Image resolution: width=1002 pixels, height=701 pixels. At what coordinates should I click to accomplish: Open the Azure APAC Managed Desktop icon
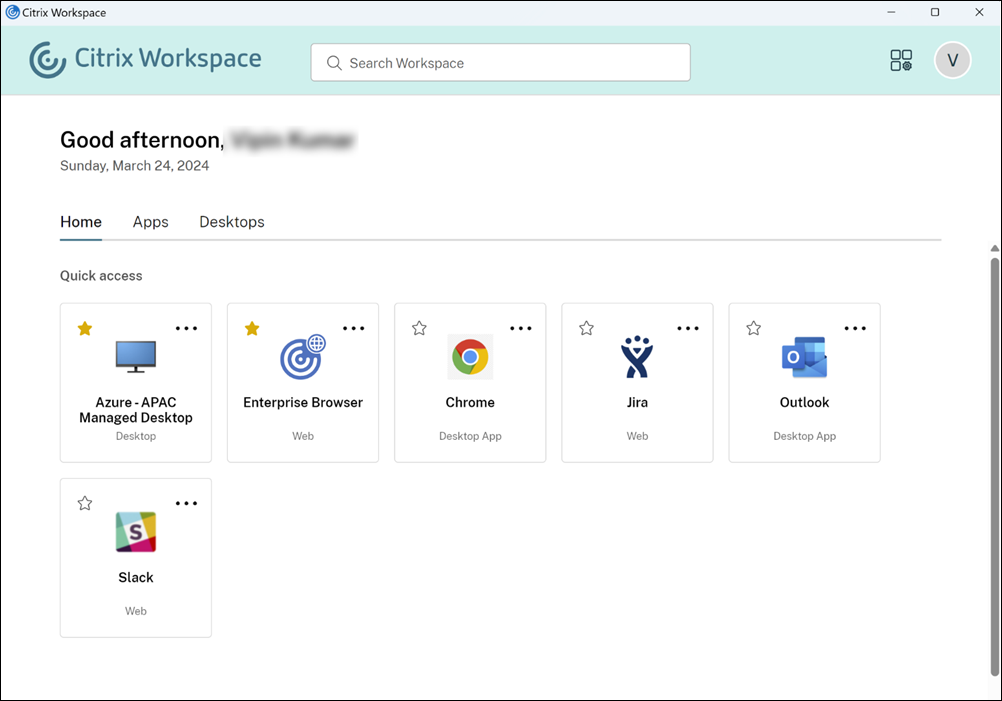(136, 356)
